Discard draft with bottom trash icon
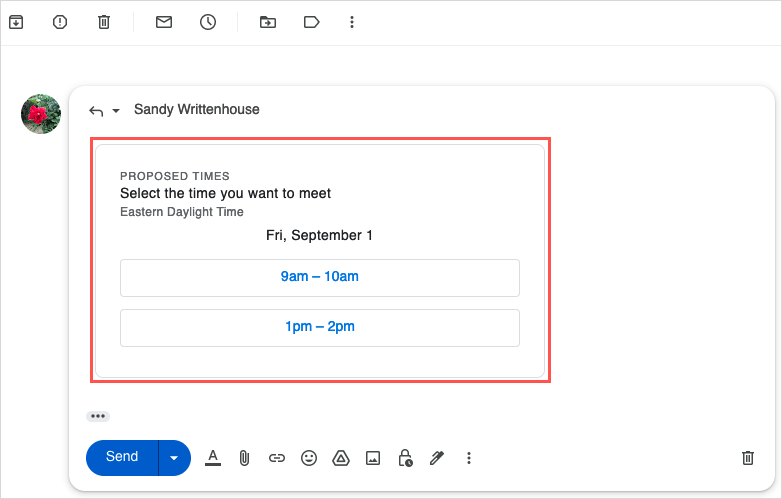Image resolution: width=782 pixels, height=499 pixels. [747, 458]
